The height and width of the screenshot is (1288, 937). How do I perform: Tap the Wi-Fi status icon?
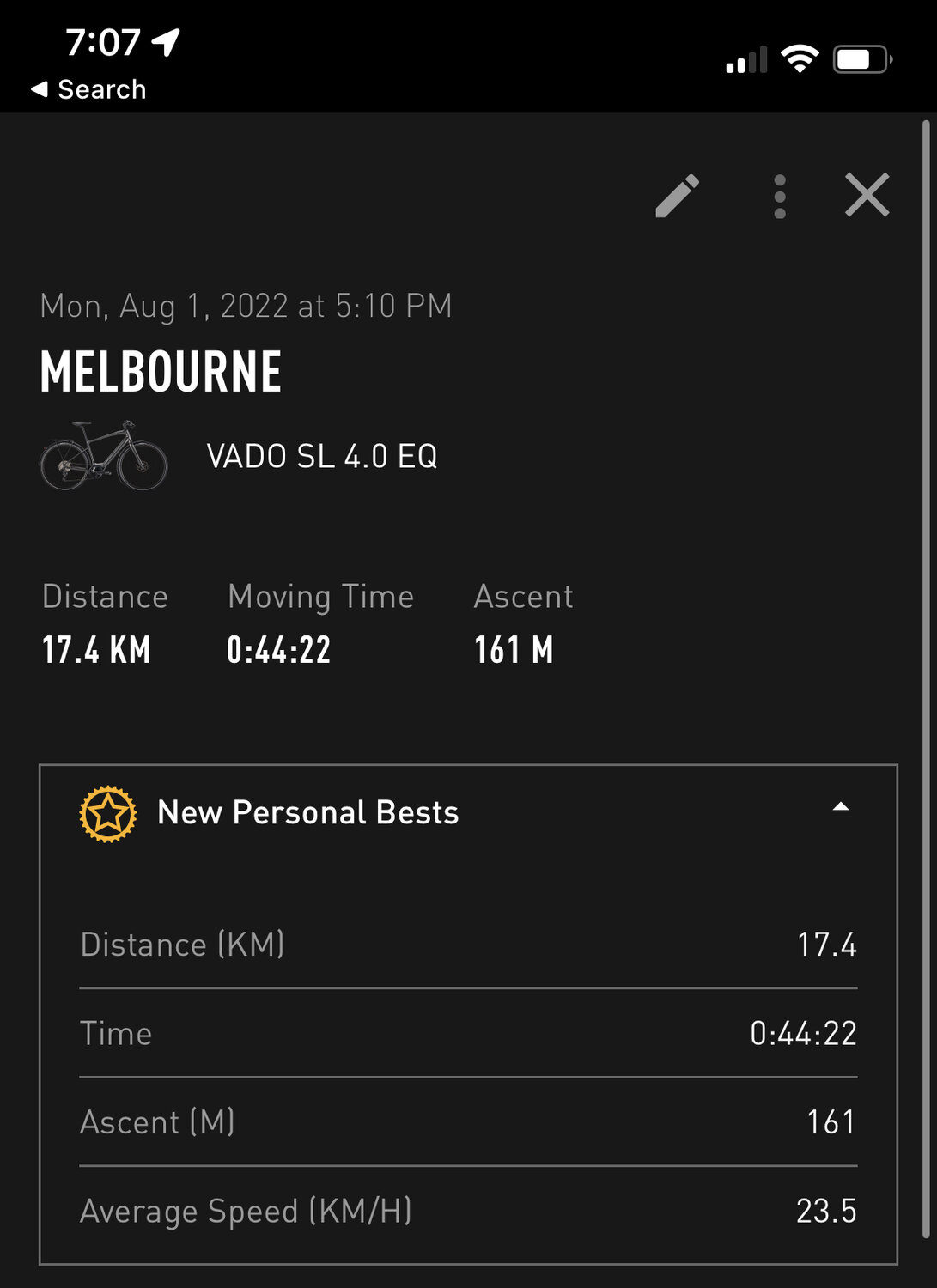799,59
